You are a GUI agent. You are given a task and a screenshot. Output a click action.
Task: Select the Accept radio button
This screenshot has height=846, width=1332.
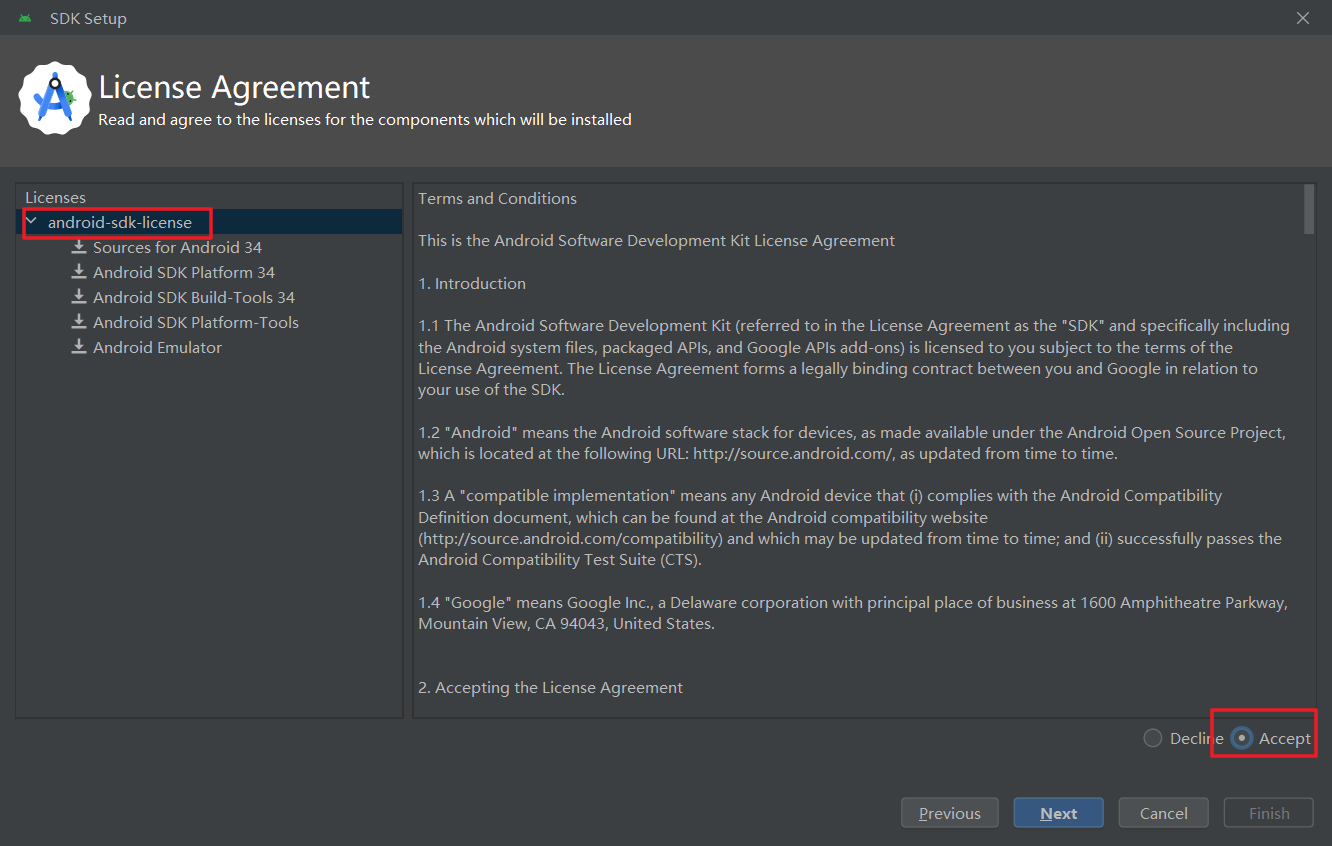[1242, 738]
